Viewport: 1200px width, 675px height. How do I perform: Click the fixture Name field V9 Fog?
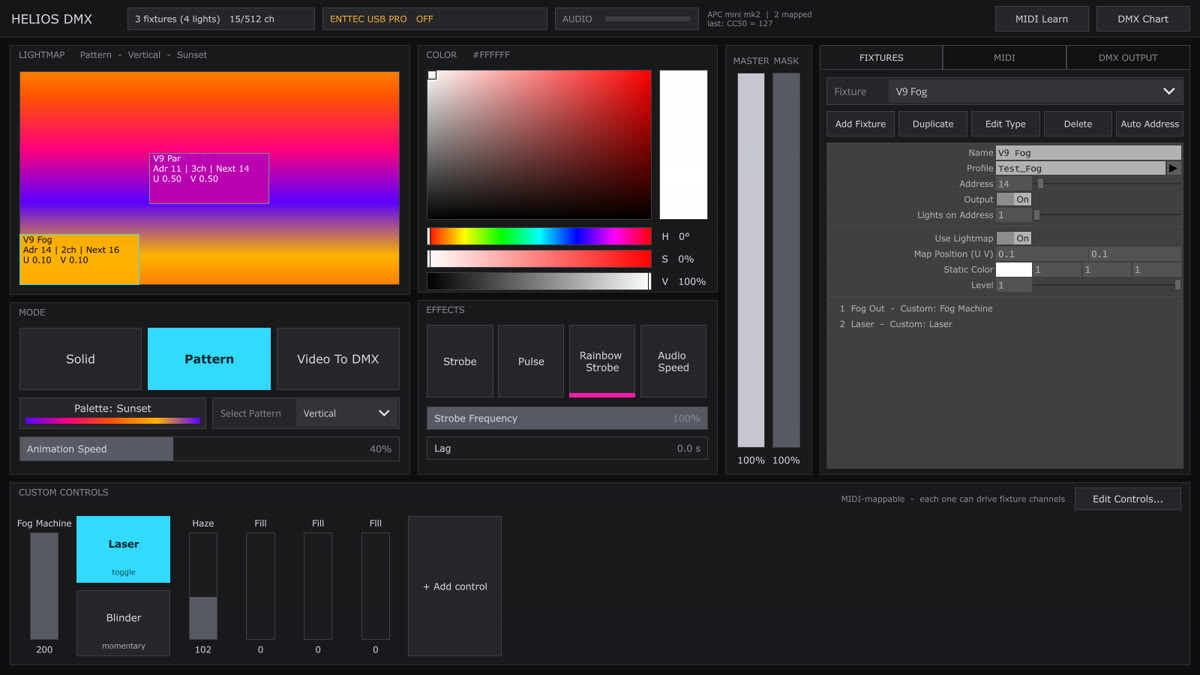[x=1088, y=153]
